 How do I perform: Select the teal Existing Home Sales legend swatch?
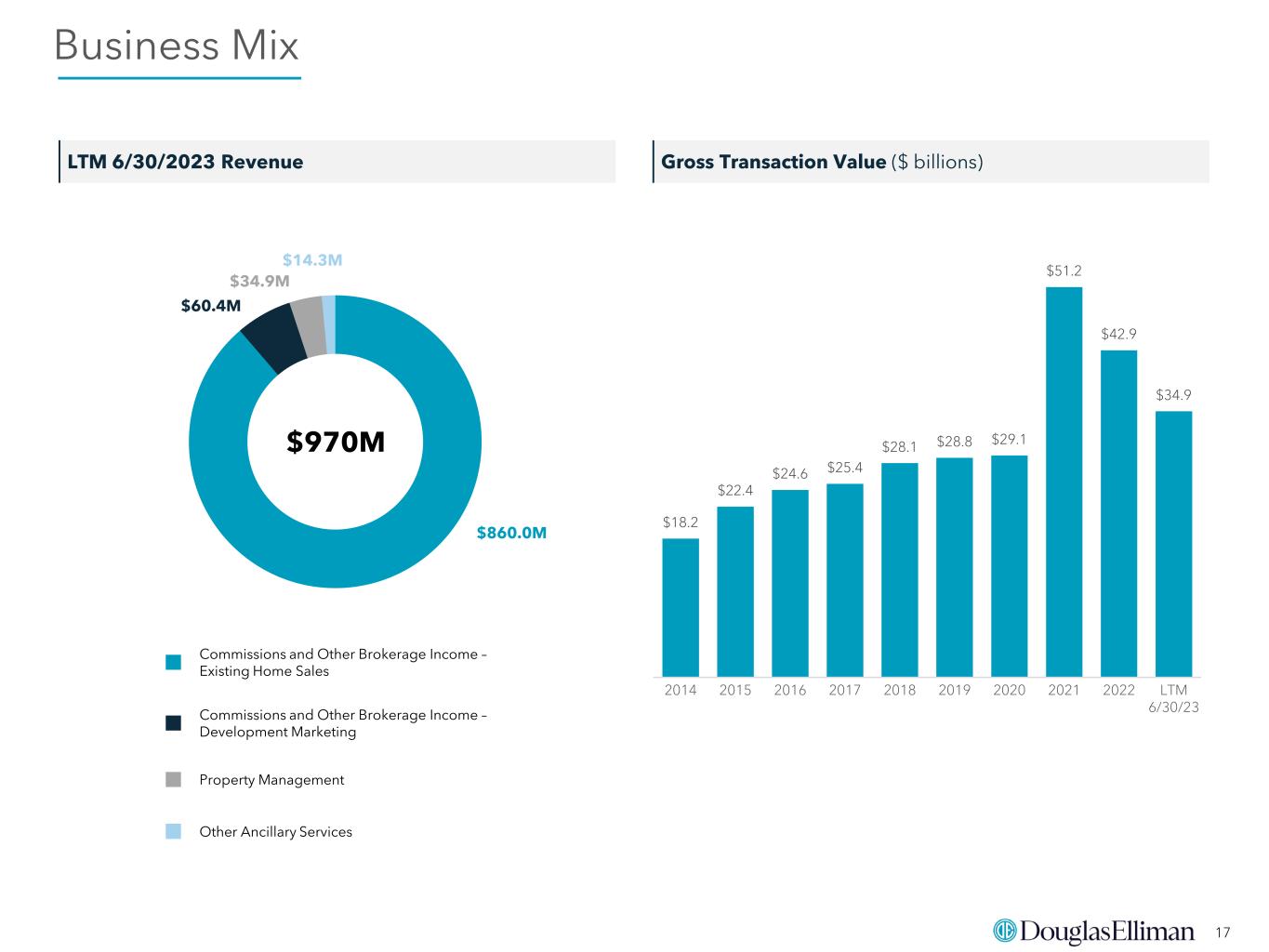(174, 662)
